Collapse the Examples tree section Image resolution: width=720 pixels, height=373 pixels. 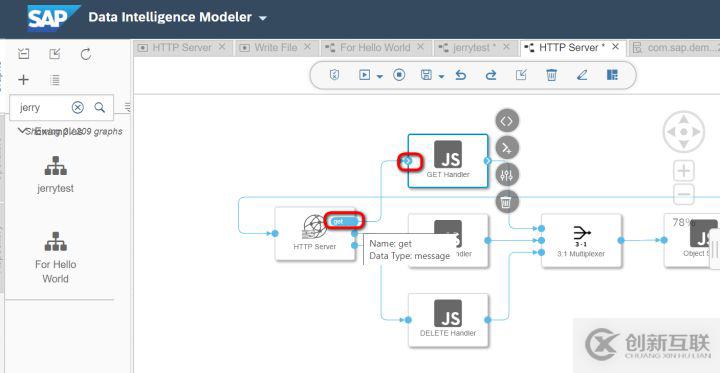point(21,131)
